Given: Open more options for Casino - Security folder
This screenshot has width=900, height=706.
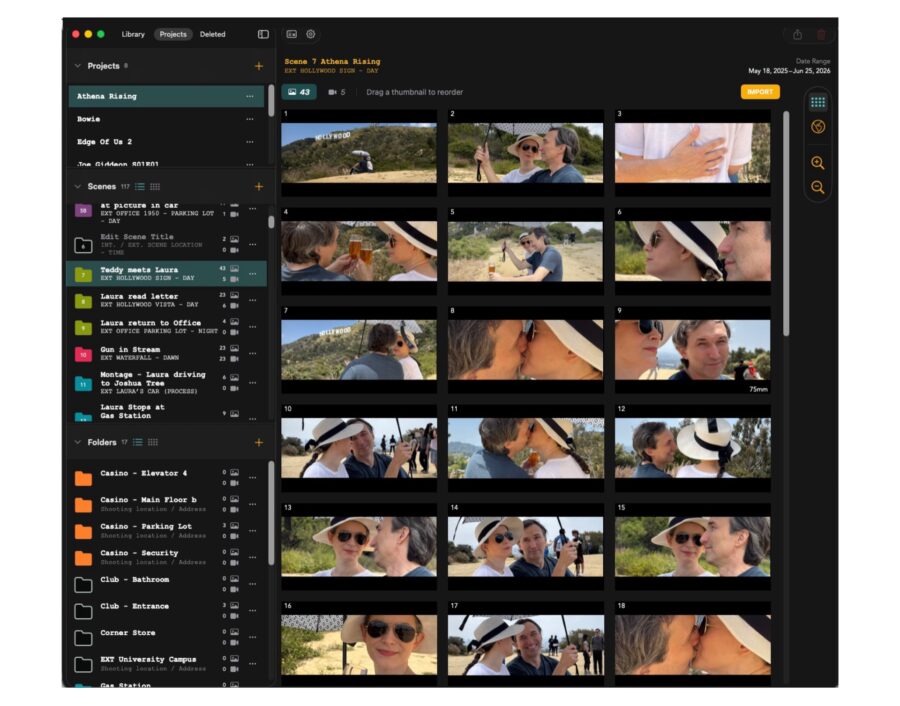Looking at the screenshot, I should point(253,557).
